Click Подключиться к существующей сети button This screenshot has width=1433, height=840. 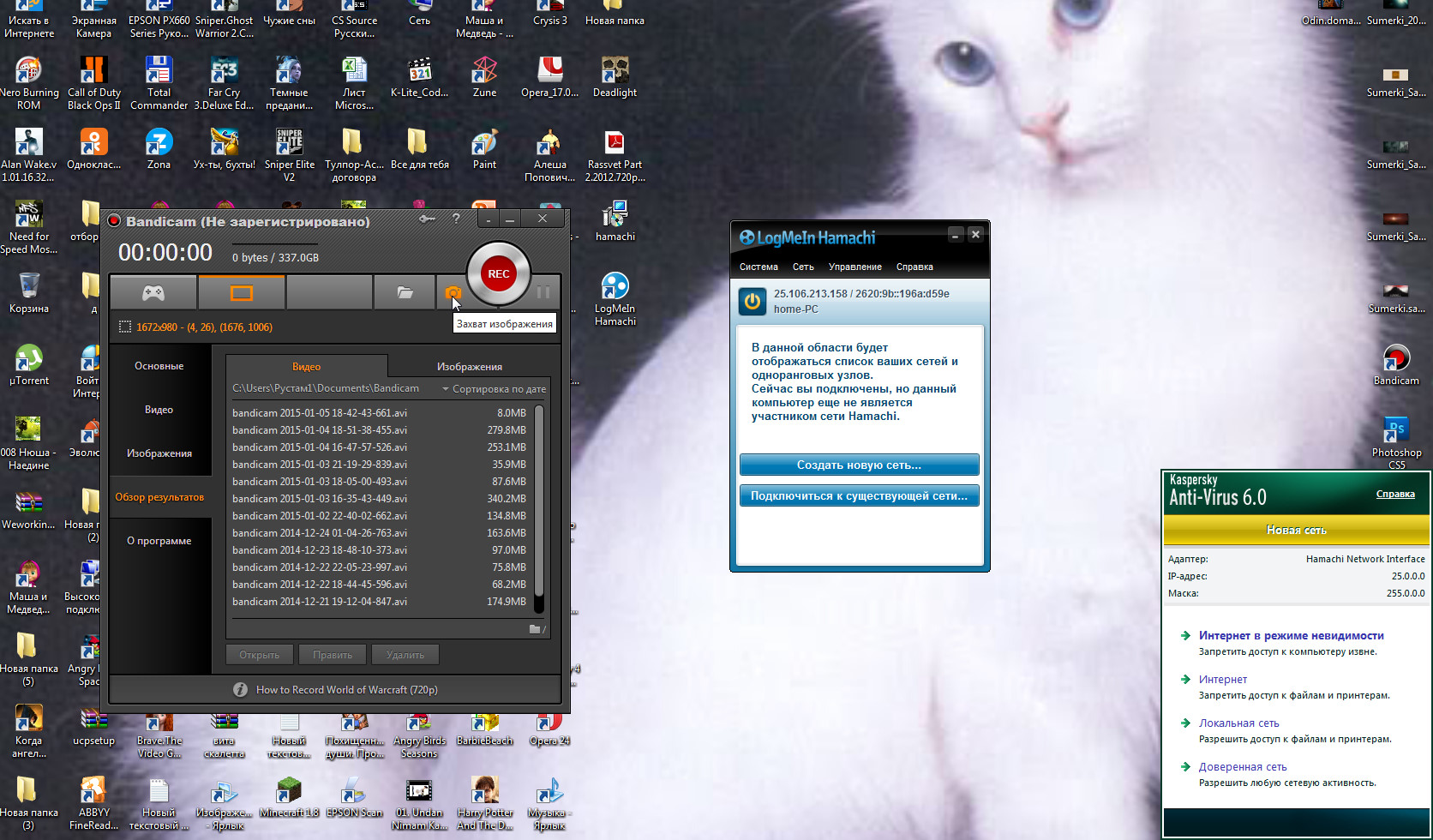(x=859, y=495)
